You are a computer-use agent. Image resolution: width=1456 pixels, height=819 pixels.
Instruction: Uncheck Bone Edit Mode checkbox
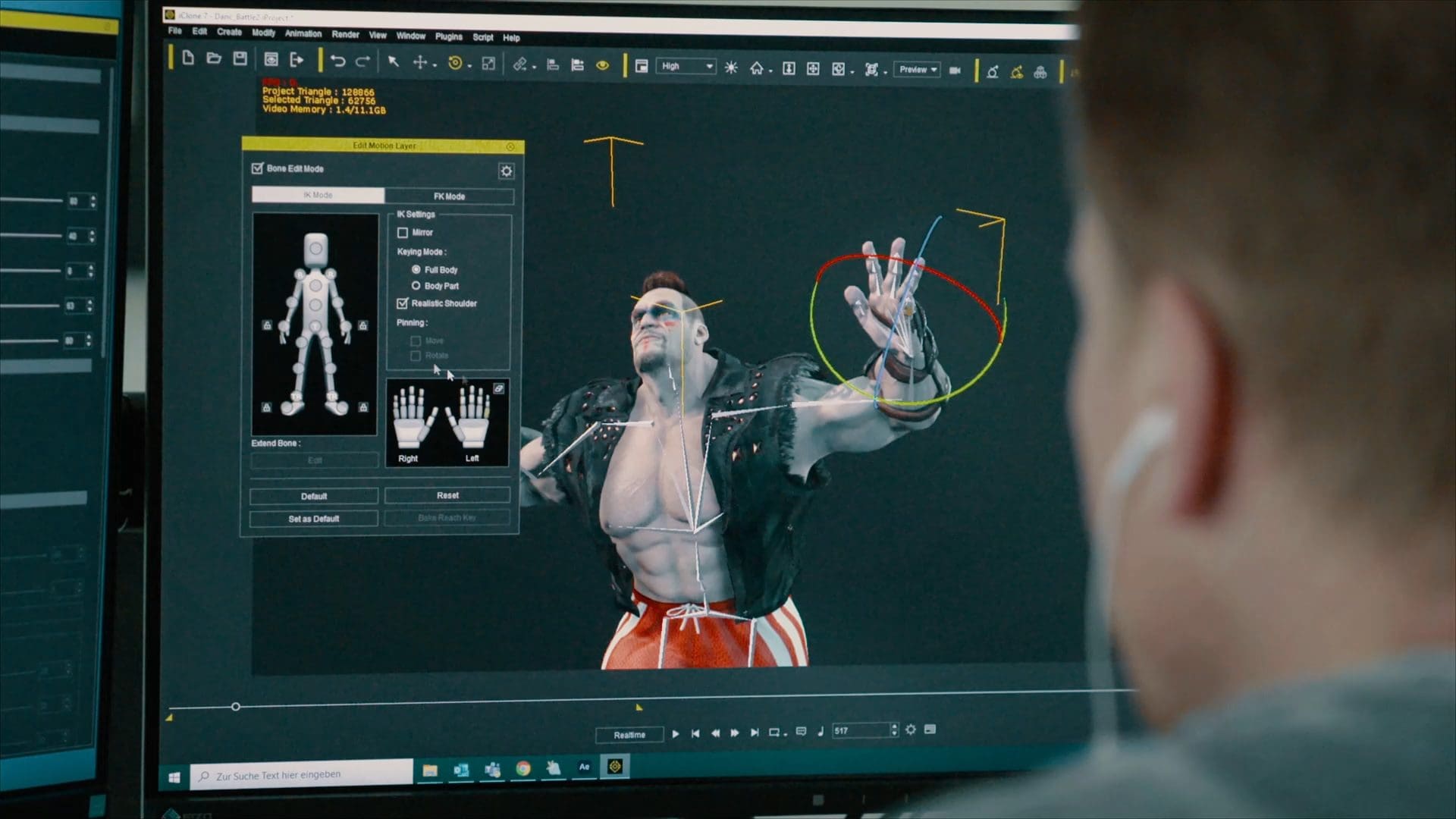tap(258, 168)
